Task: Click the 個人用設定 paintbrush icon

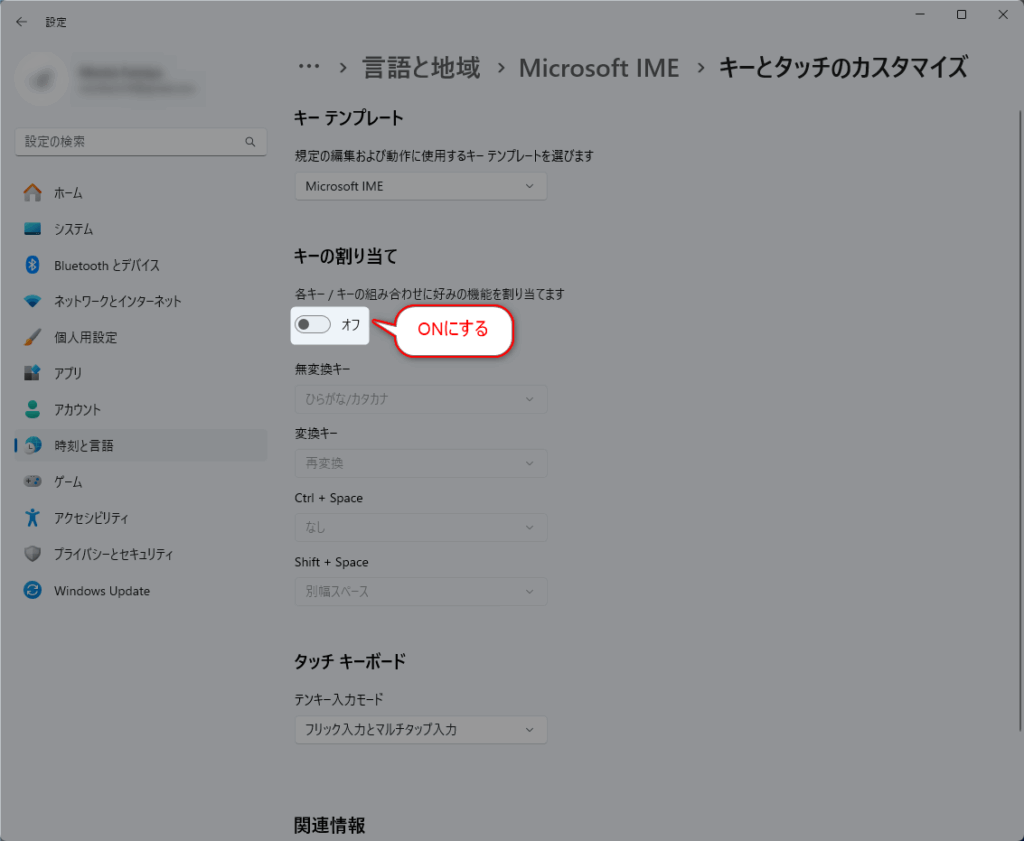Action: (32, 338)
